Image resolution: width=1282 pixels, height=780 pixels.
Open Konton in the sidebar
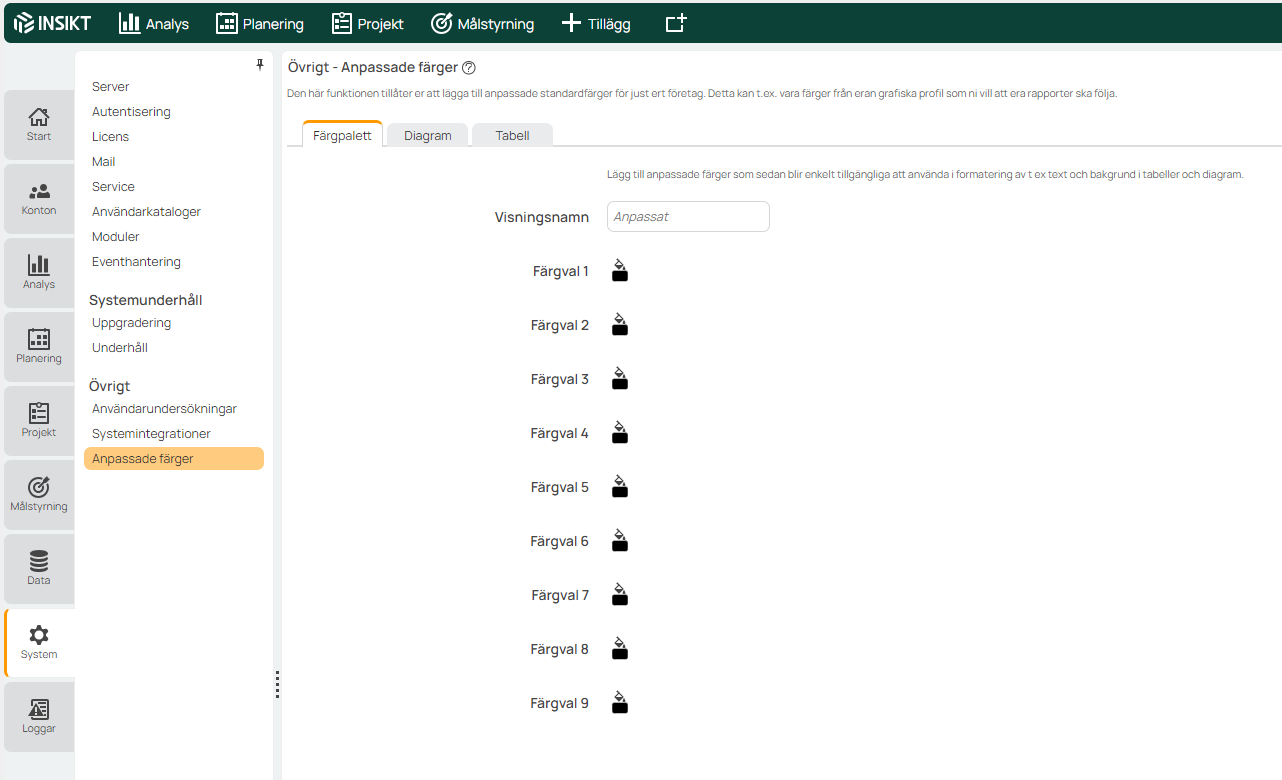coord(39,198)
